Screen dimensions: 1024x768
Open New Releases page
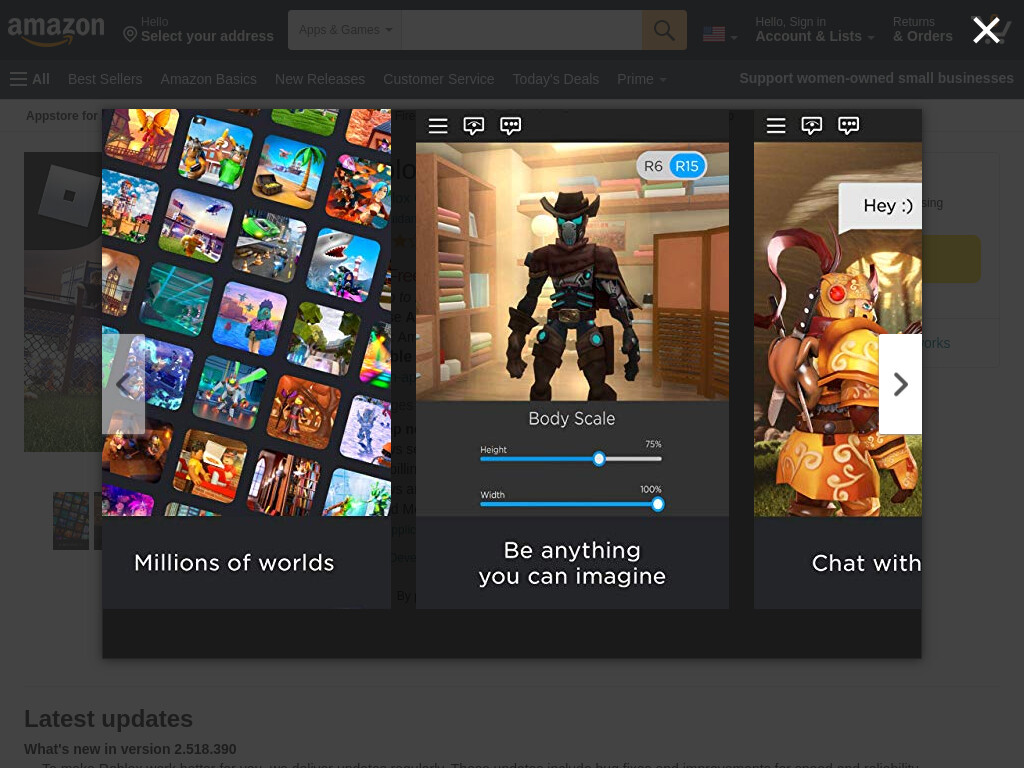pyautogui.click(x=320, y=79)
